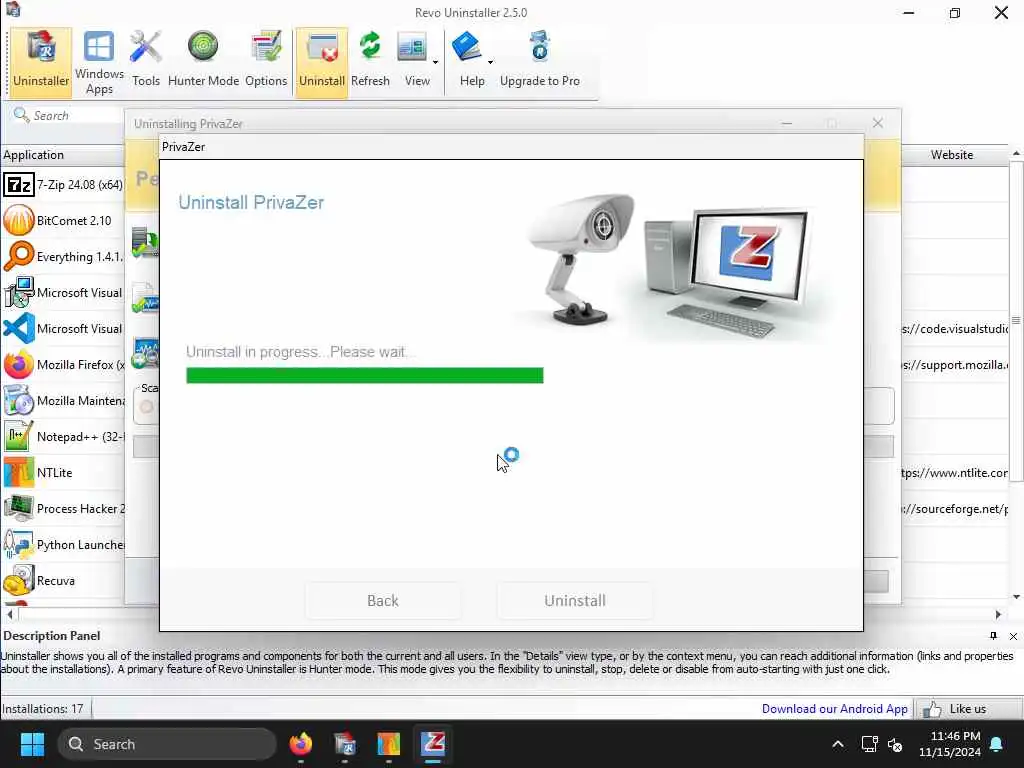Click the program Search field

[x=68, y=116]
